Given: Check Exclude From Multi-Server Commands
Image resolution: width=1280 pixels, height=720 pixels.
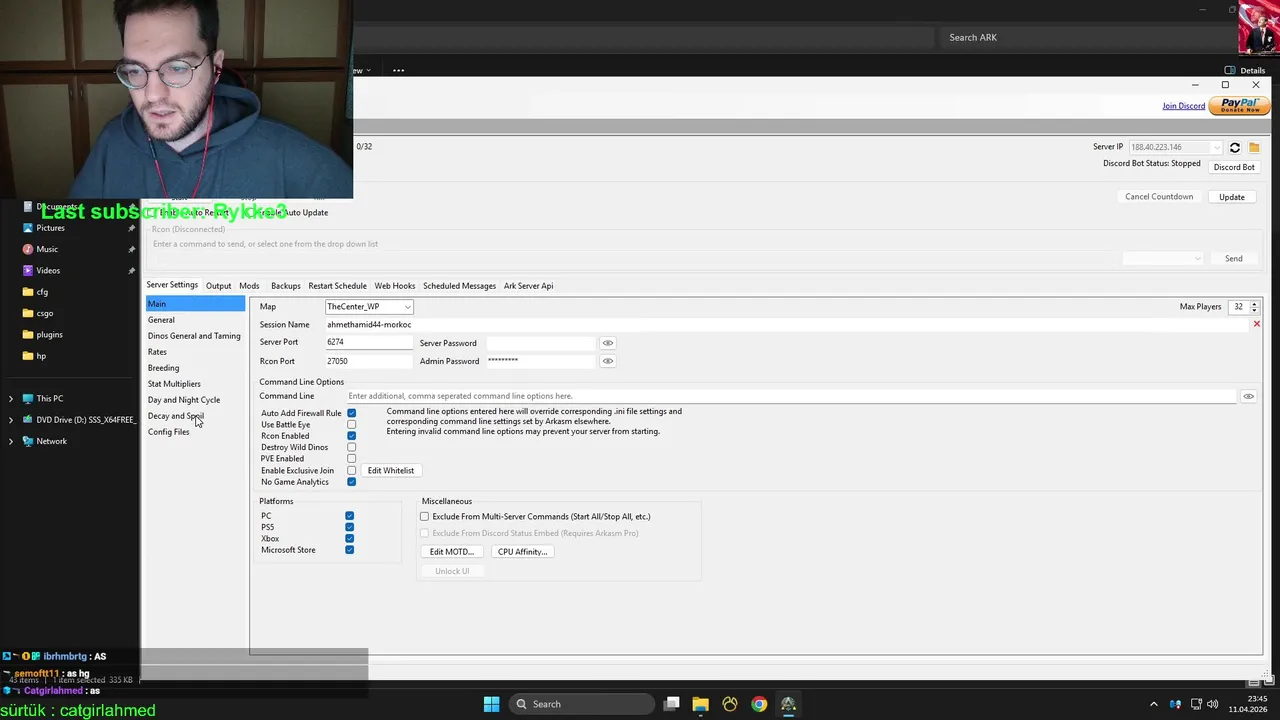Looking at the screenshot, I should [425, 517].
